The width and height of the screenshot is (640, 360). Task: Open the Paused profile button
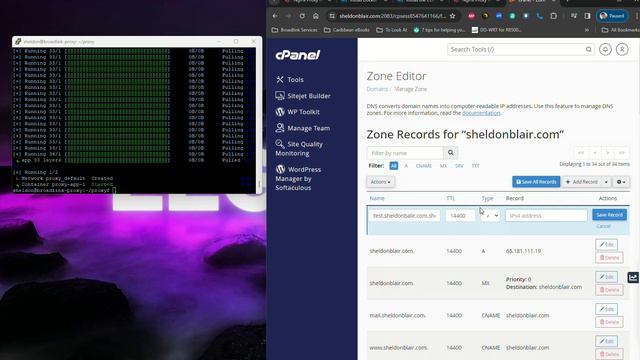(612, 16)
